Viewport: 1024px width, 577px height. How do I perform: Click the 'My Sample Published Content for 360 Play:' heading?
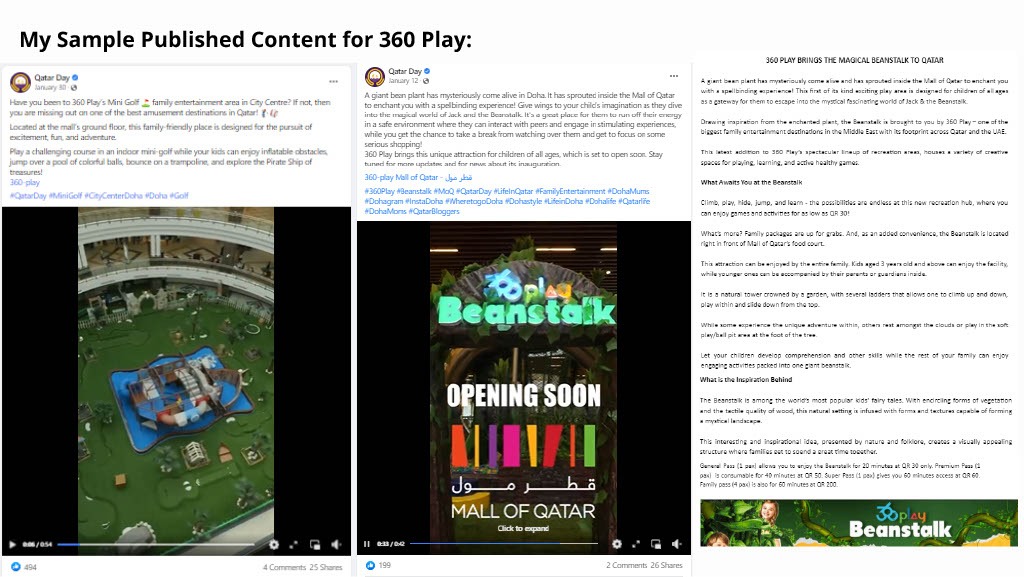pos(246,39)
